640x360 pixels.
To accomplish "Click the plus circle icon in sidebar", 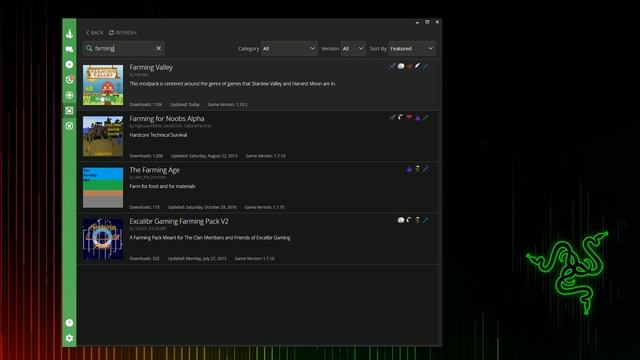I will 69,64.
